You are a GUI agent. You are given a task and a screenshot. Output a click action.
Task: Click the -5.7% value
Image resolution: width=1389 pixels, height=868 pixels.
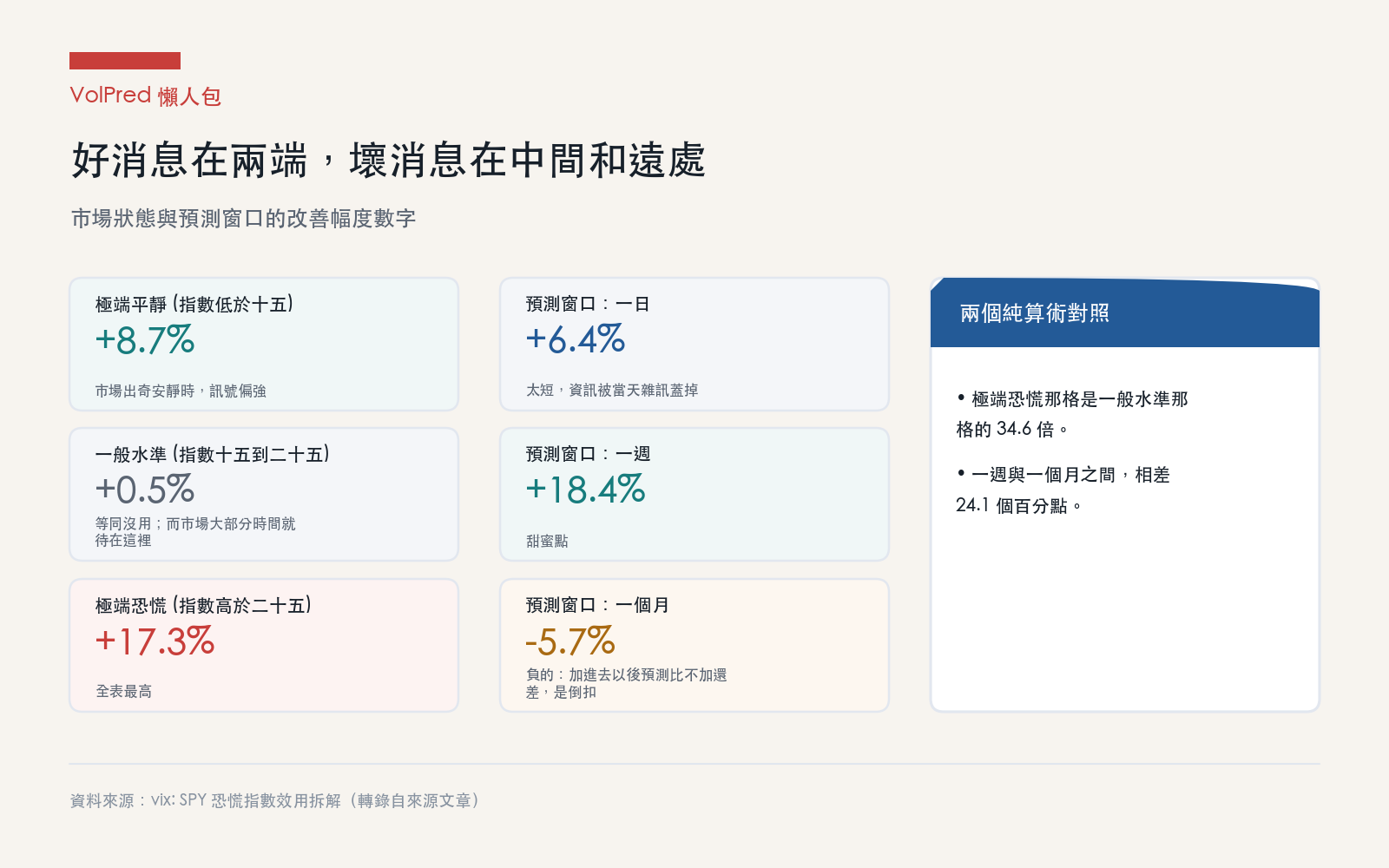[x=570, y=642]
